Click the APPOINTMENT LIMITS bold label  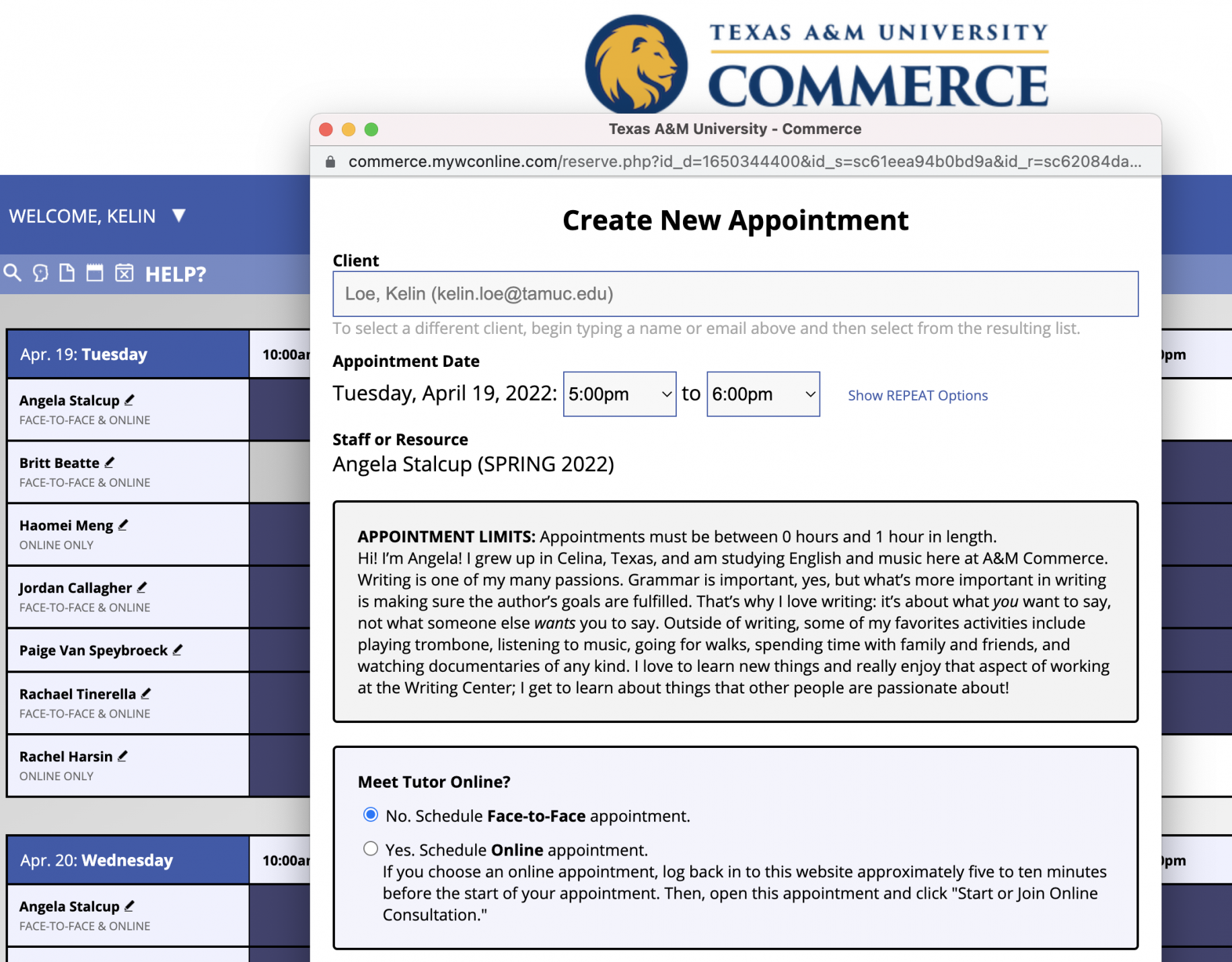tap(446, 537)
